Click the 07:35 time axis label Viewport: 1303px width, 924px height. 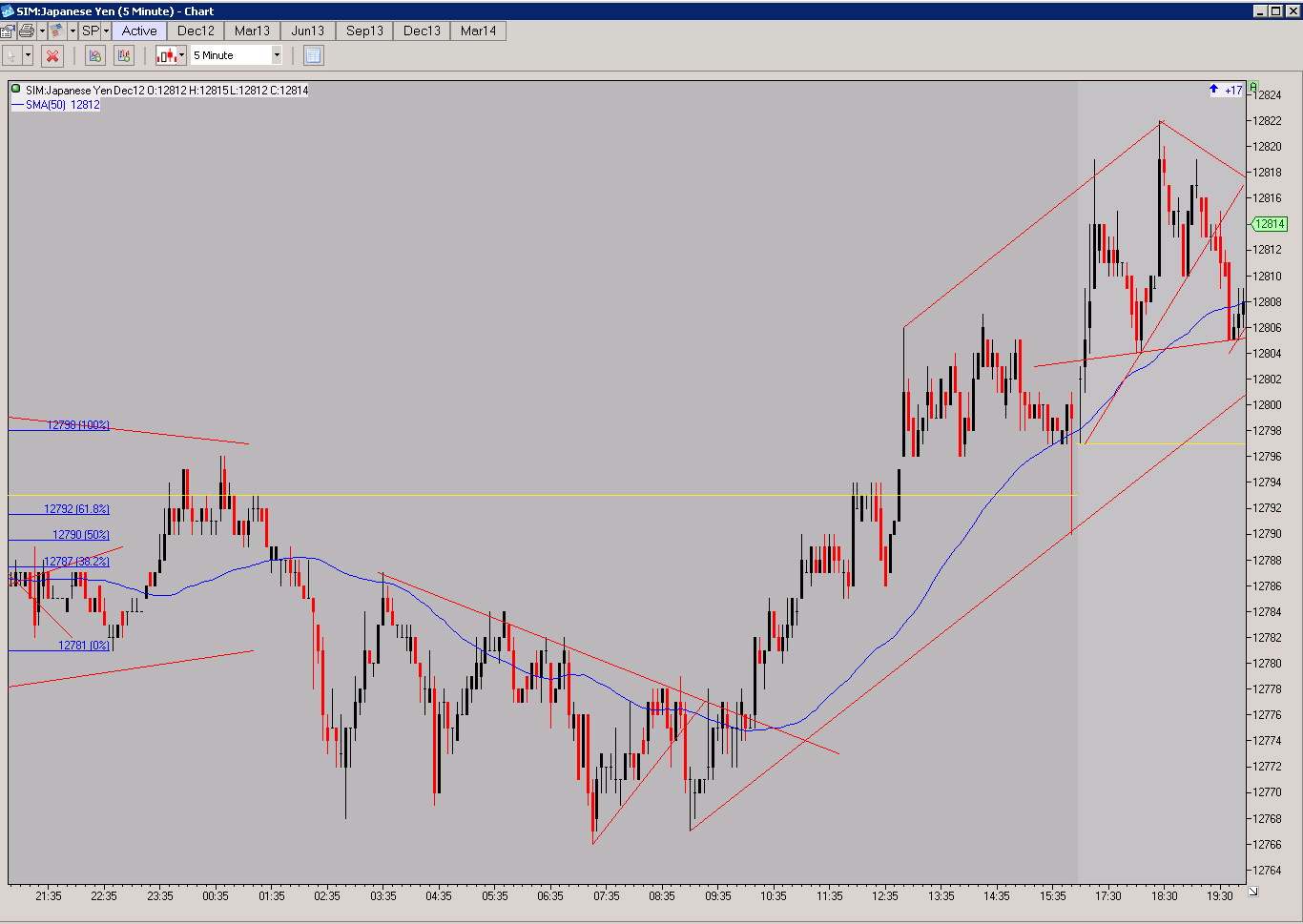coord(607,896)
